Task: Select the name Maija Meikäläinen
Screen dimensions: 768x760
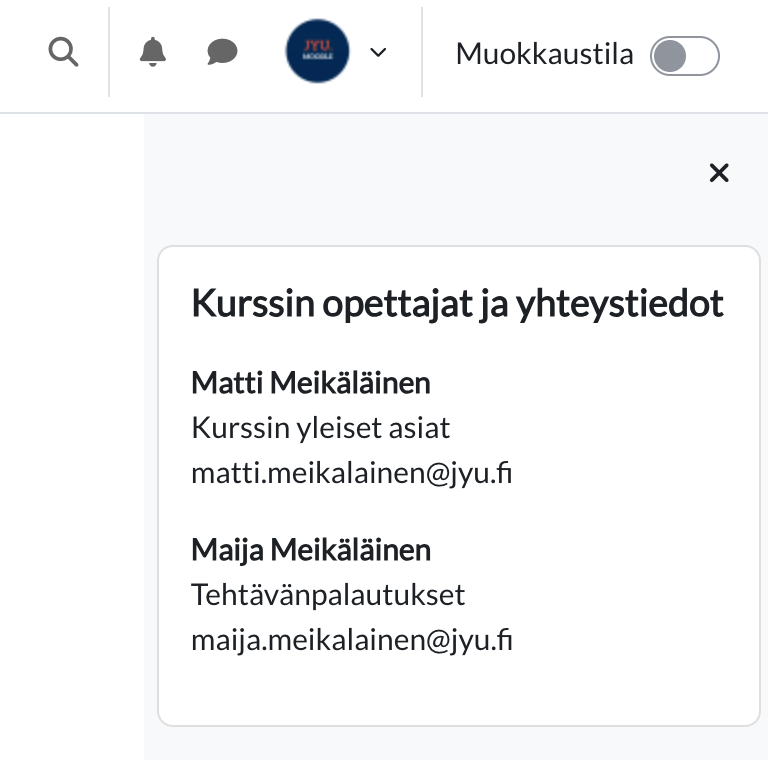Action: click(x=310, y=549)
